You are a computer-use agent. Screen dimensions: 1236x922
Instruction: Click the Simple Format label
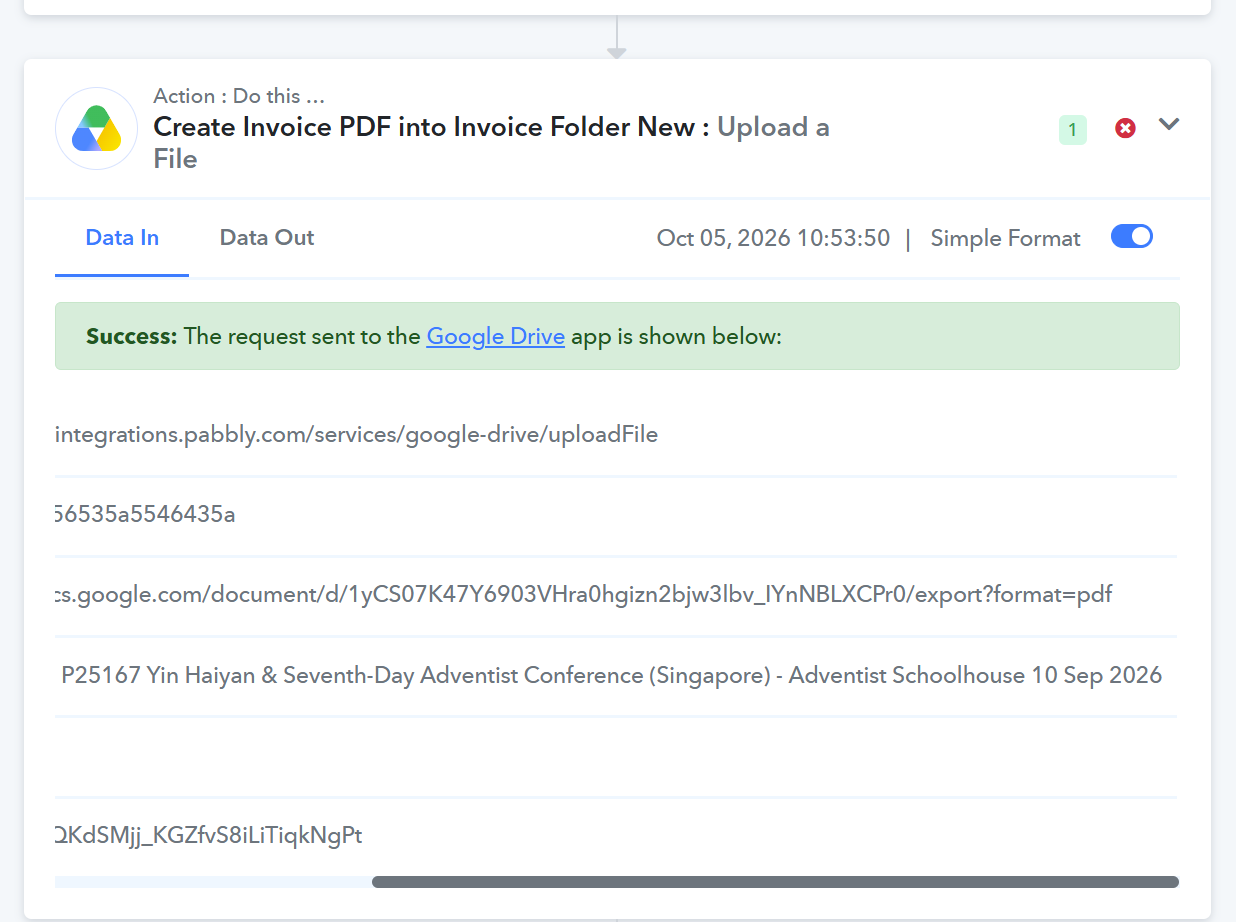tap(1005, 238)
